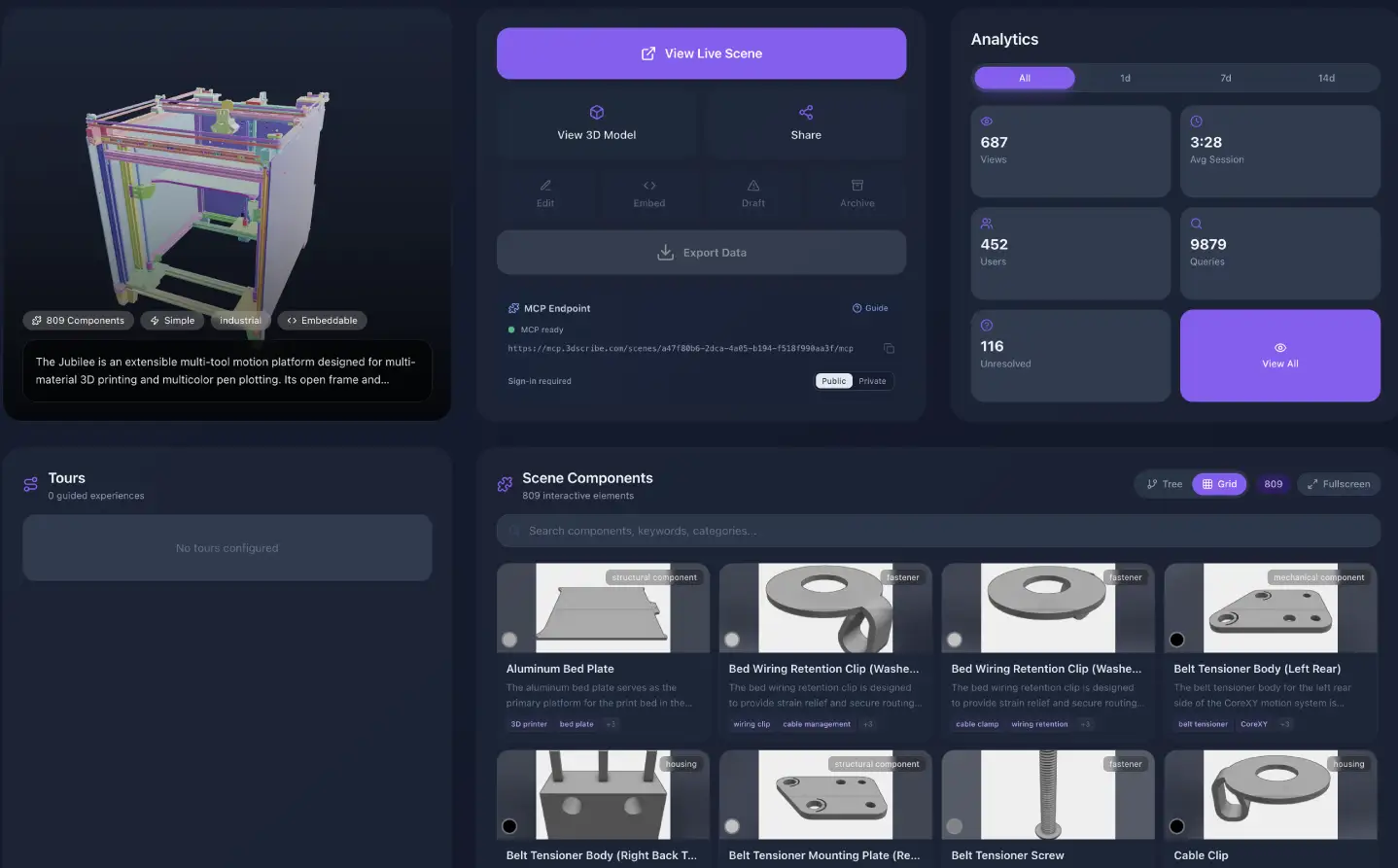1398x868 pixels.
Task: Open Scene Components in Fullscreen
Action: point(1339,484)
